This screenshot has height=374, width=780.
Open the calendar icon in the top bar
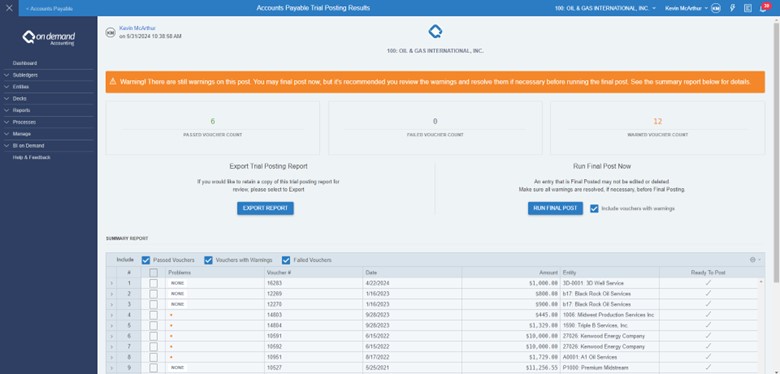click(748, 8)
